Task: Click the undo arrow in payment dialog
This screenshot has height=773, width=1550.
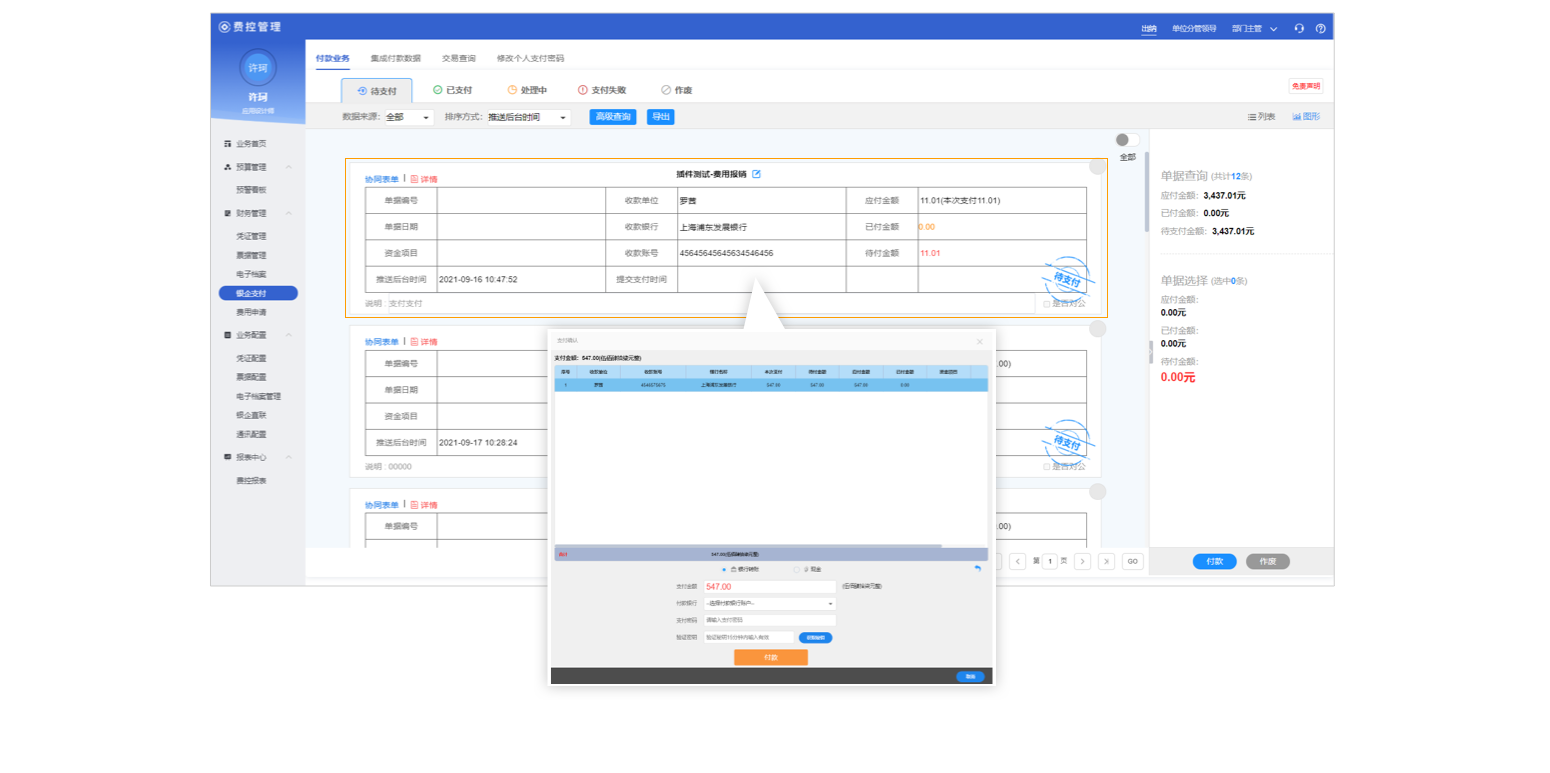Action: tap(977, 568)
